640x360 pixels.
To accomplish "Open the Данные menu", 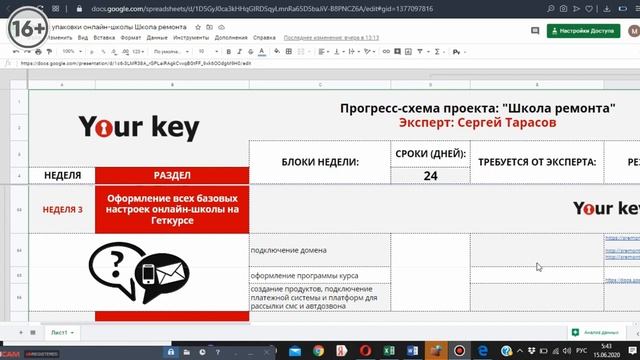I will tap(157, 38).
